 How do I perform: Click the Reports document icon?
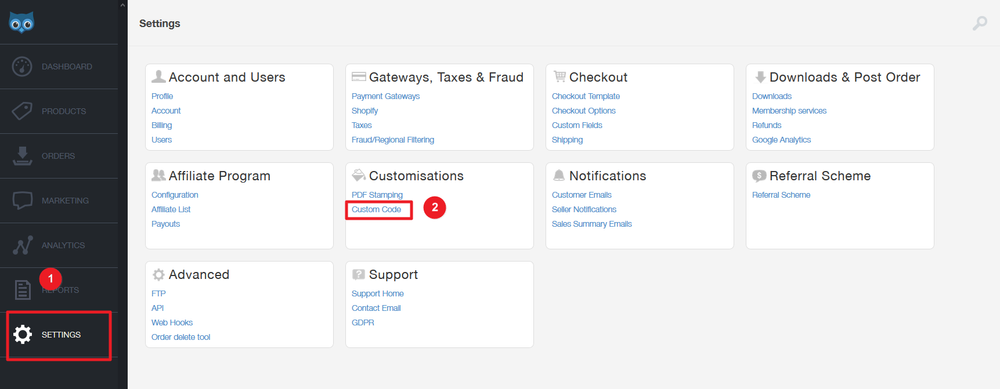pyautogui.click(x=22, y=290)
